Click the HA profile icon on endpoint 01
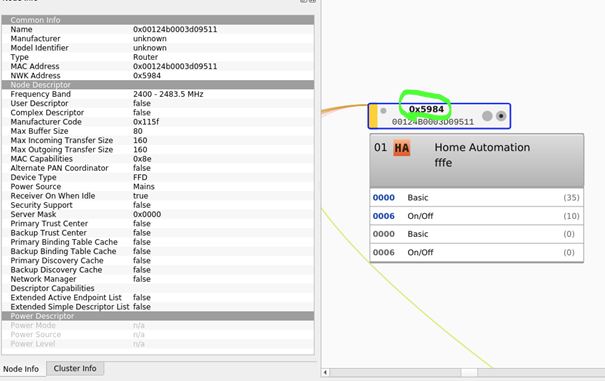Screen dimensions: 605x381 click(x=401, y=148)
